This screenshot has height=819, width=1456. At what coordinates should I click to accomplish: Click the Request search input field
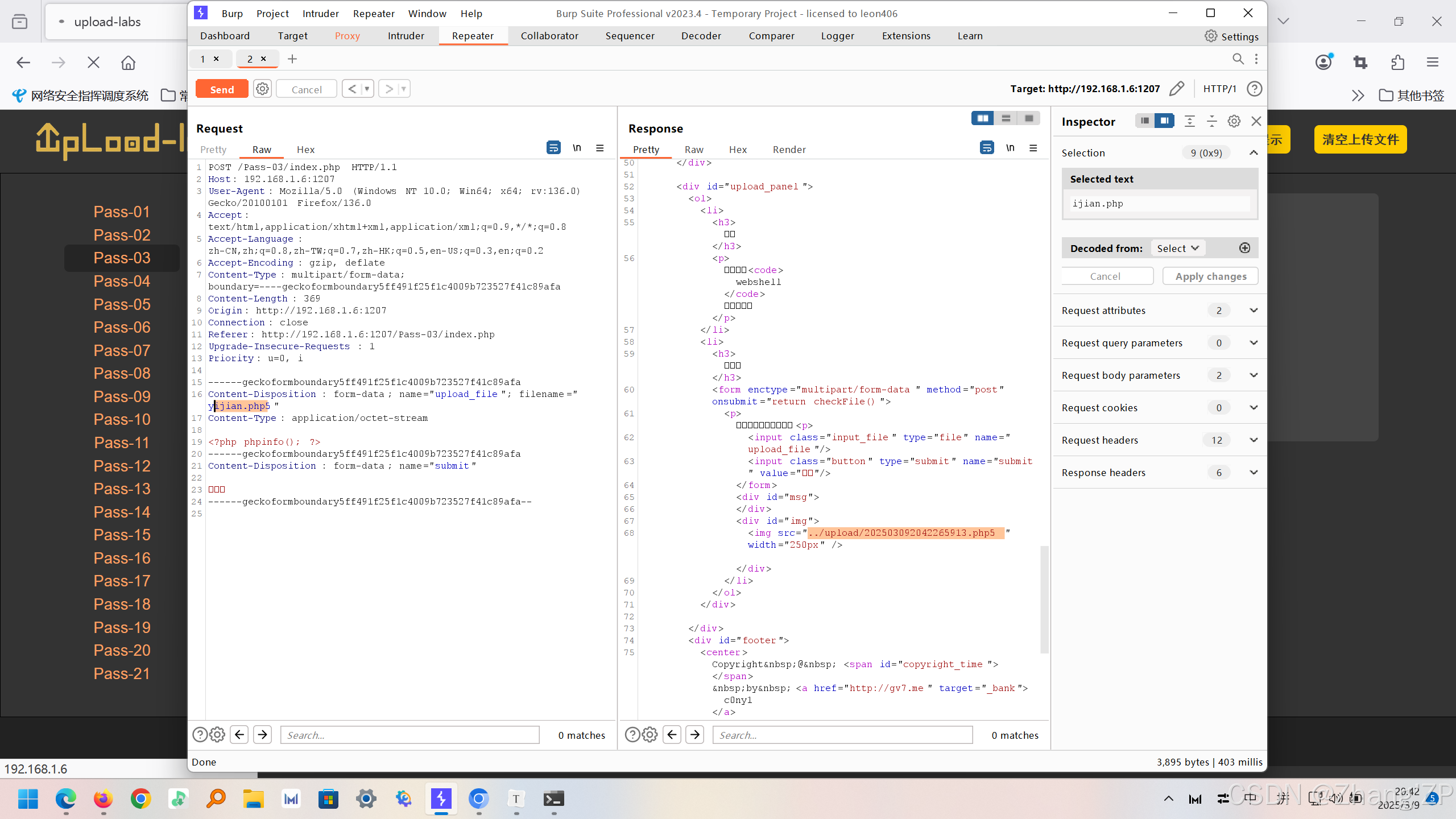tap(409, 735)
